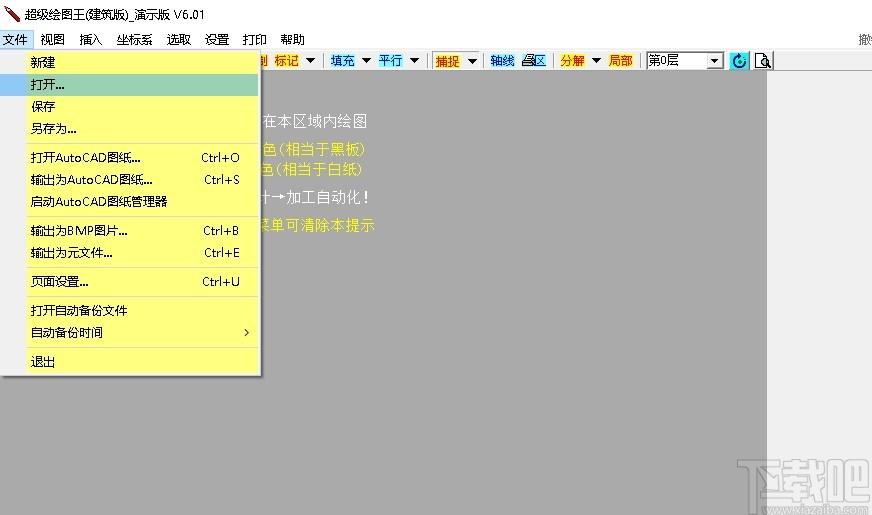Open the 文件 menu

16,39
